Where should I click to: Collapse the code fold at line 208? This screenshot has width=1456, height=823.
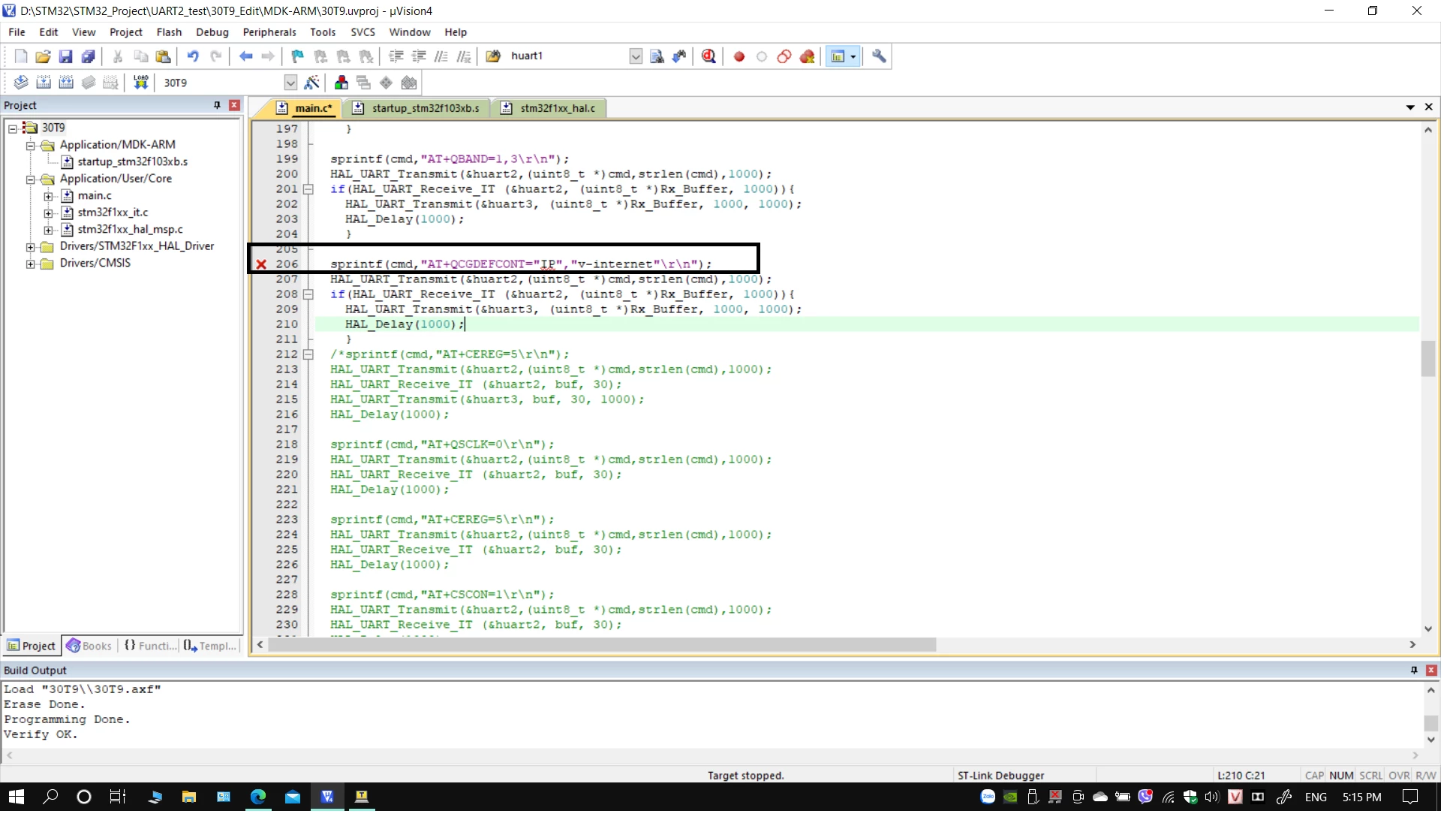(x=308, y=294)
